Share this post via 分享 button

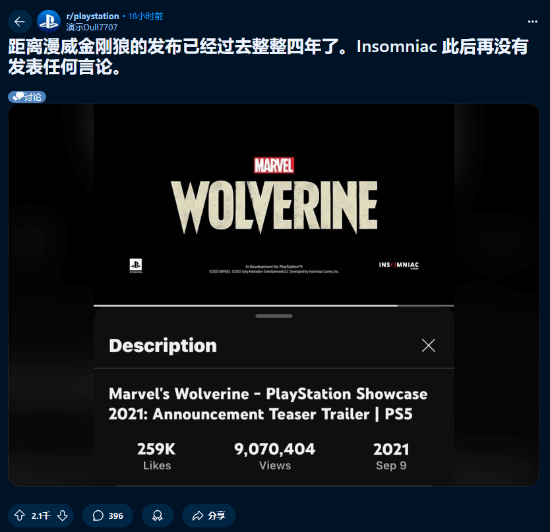pyautogui.click(x=208, y=516)
